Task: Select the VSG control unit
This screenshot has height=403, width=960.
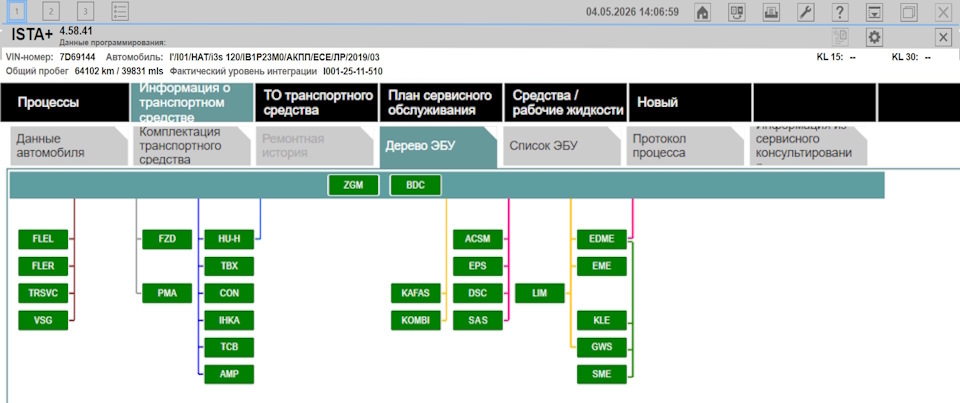Action: pos(43,320)
